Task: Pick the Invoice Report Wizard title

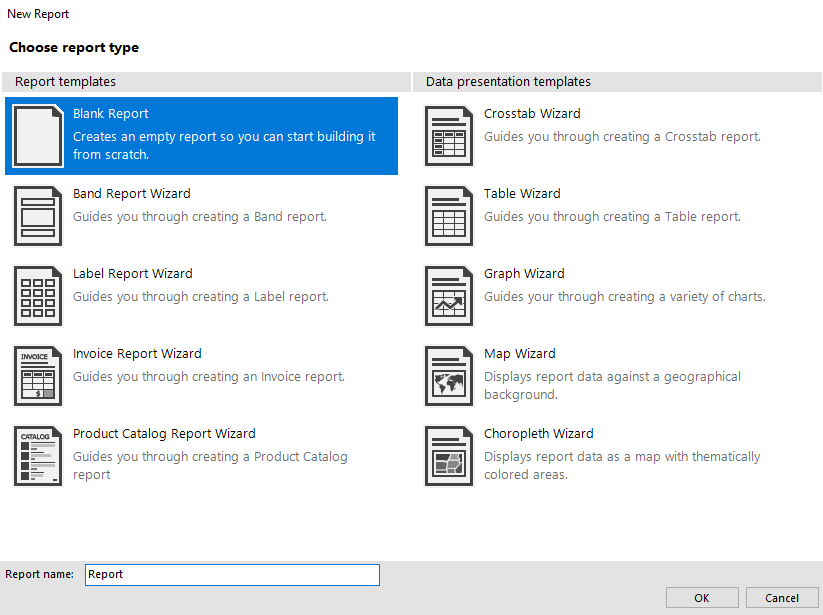Action: click(137, 354)
